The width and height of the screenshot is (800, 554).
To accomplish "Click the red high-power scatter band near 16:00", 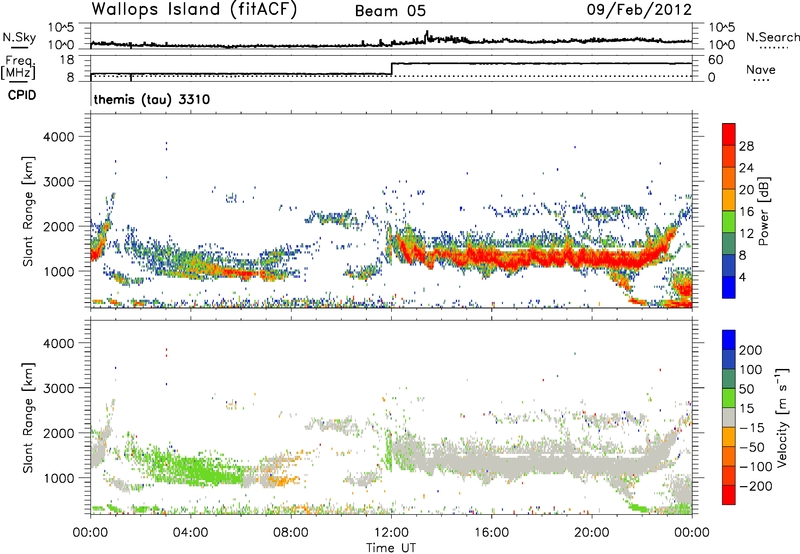I will pos(491,257).
